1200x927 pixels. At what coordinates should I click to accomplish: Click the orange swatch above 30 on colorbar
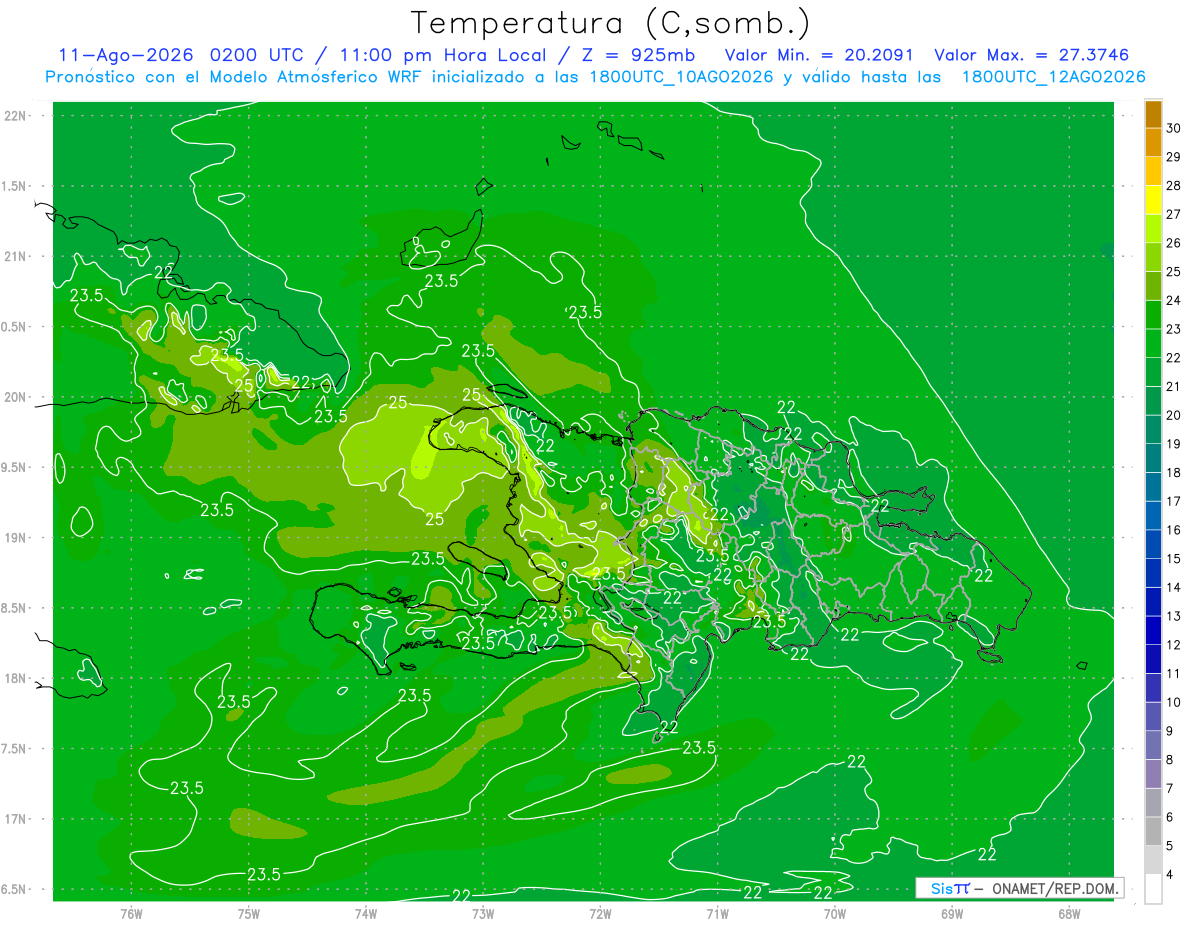[1153, 114]
